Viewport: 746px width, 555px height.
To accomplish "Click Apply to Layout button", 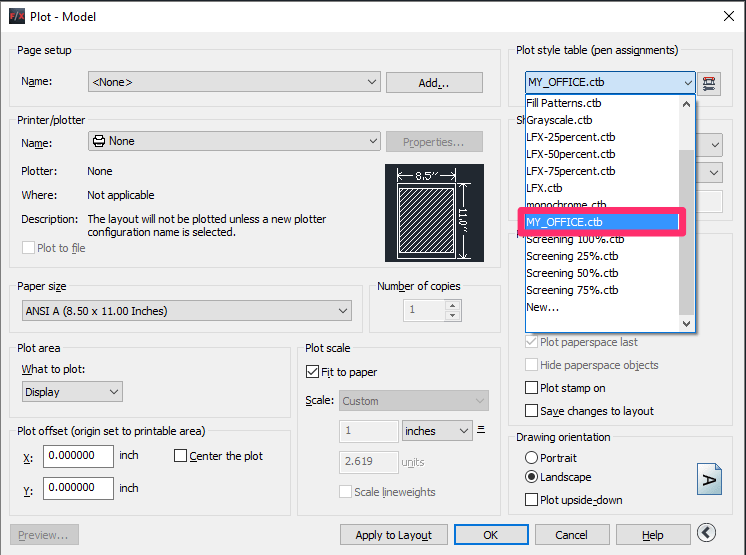I will pyautogui.click(x=393, y=535).
